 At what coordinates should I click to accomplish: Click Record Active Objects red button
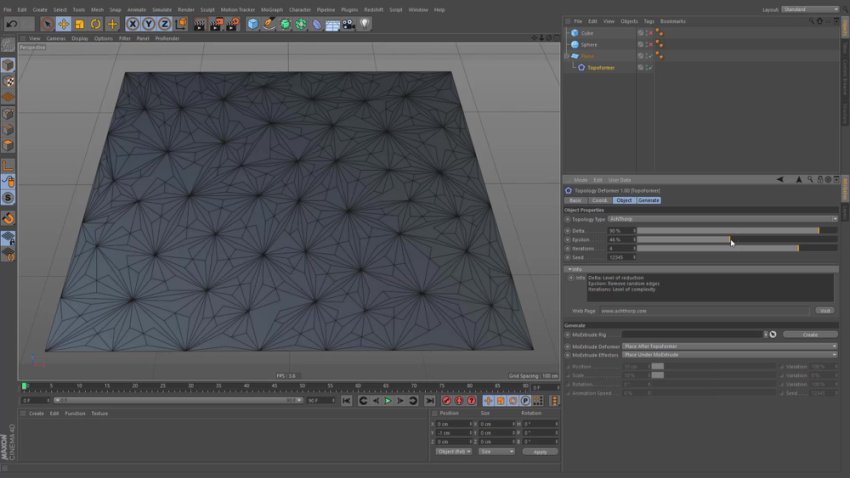point(446,401)
